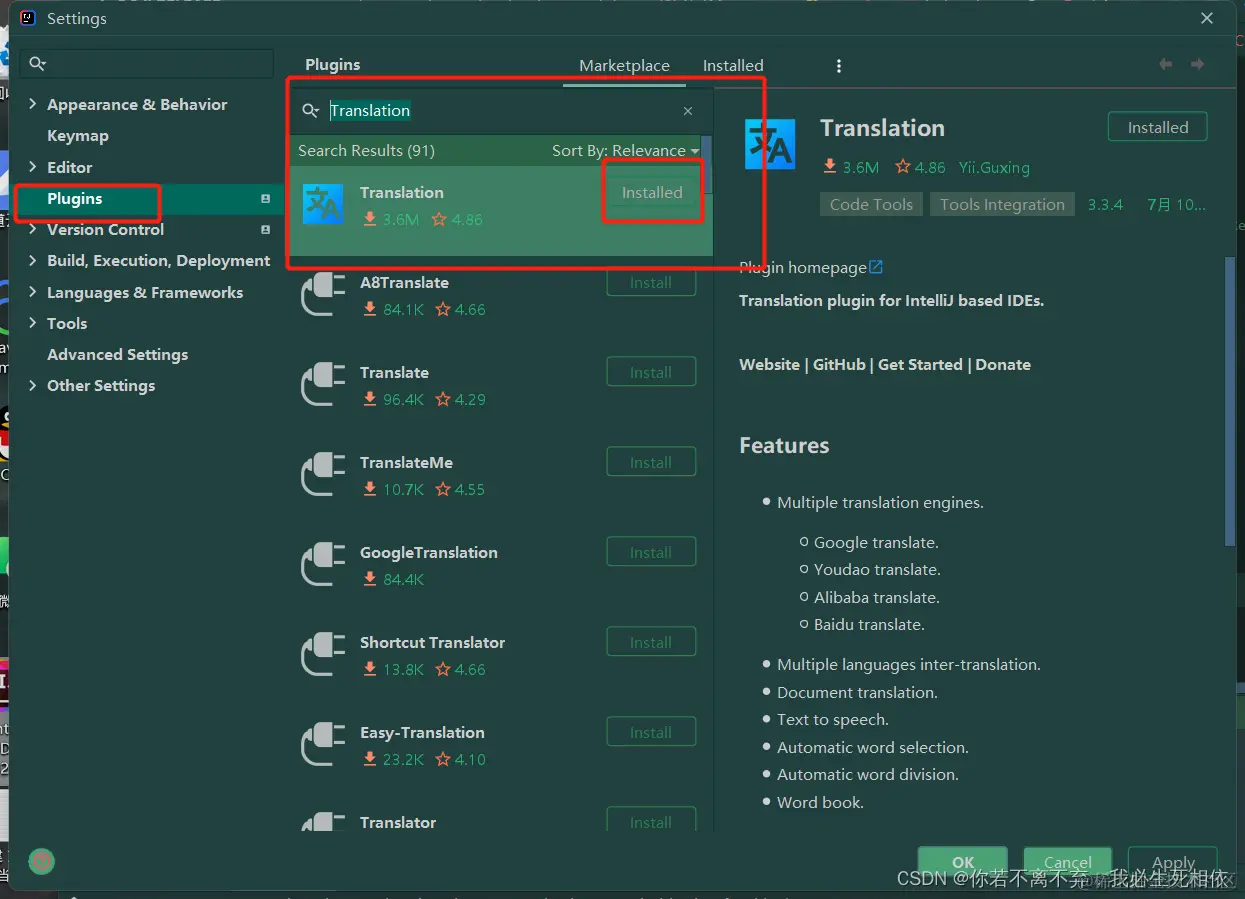This screenshot has height=899, width=1245.
Task: Click the GoogleTranslation plugin plug icon
Action: coord(323,565)
